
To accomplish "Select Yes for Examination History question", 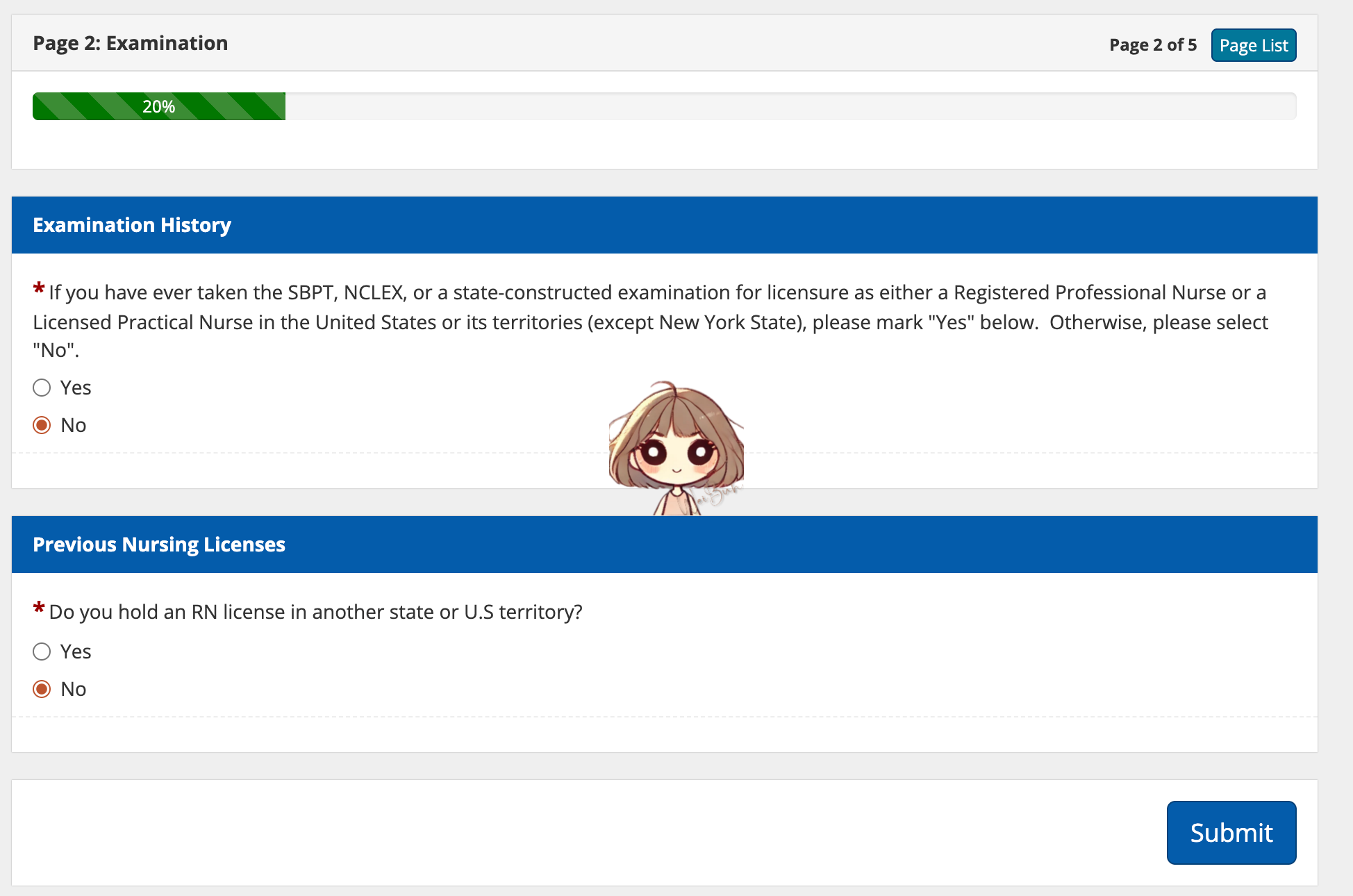I will [42, 388].
